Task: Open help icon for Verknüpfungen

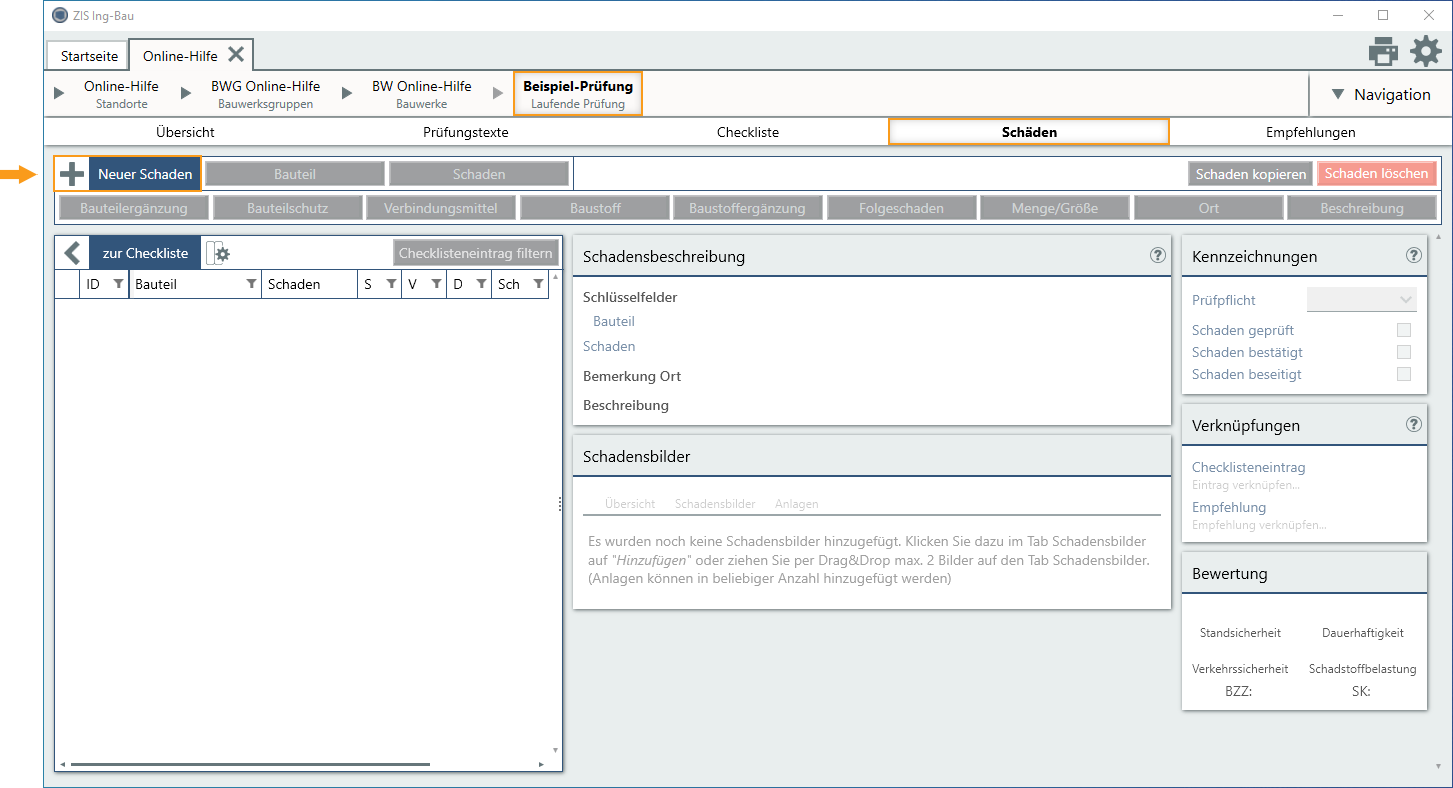Action: coord(1414,424)
